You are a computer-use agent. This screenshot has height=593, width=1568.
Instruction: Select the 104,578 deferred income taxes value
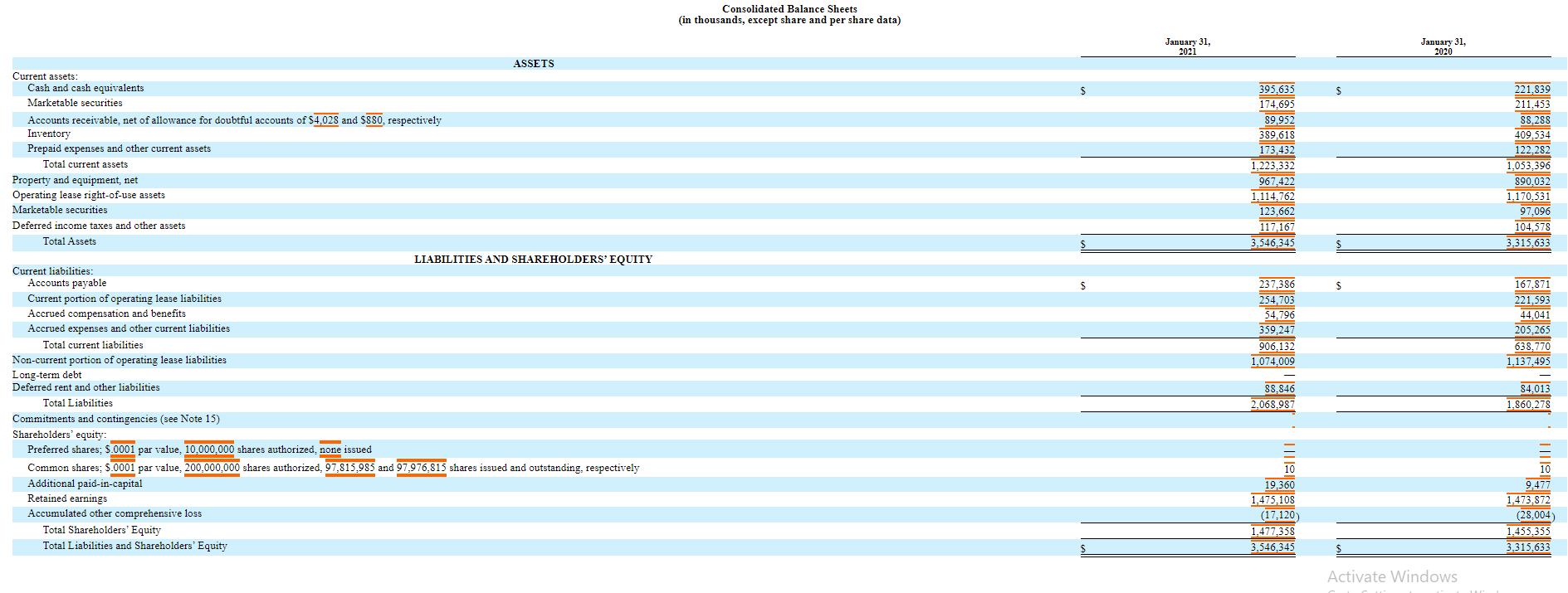(1532, 227)
